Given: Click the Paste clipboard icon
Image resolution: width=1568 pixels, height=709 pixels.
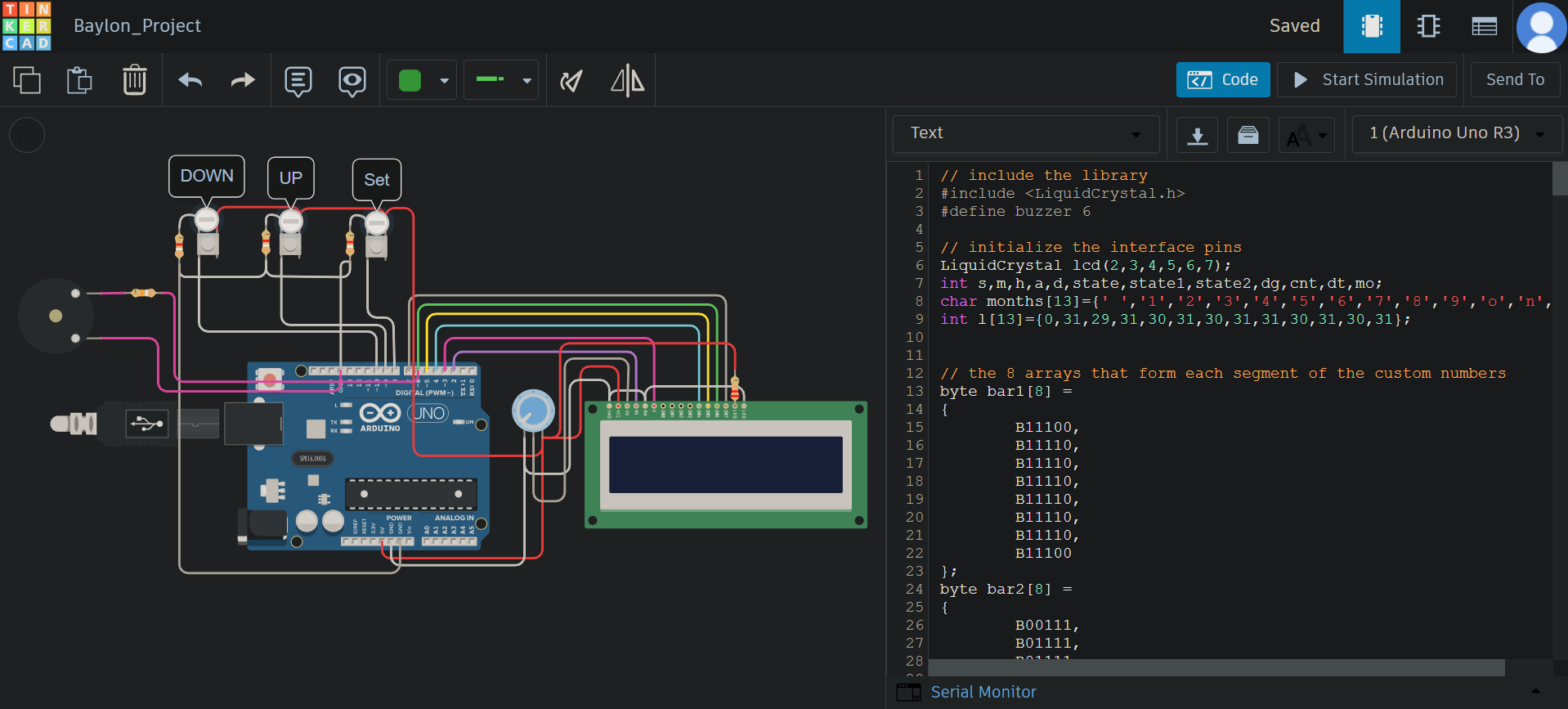Looking at the screenshot, I should tap(79, 80).
